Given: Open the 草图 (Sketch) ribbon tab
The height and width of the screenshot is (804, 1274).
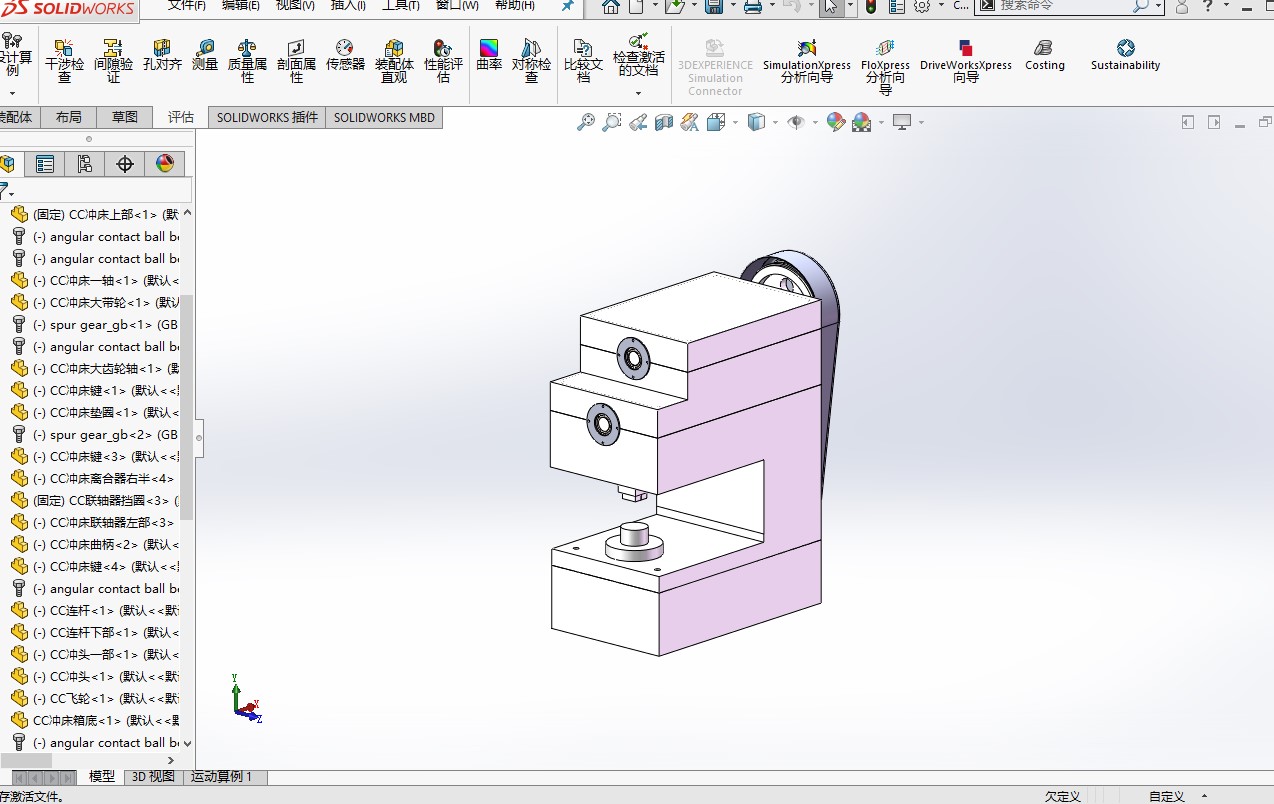Looking at the screenshot, I should [x=125, y=117].
